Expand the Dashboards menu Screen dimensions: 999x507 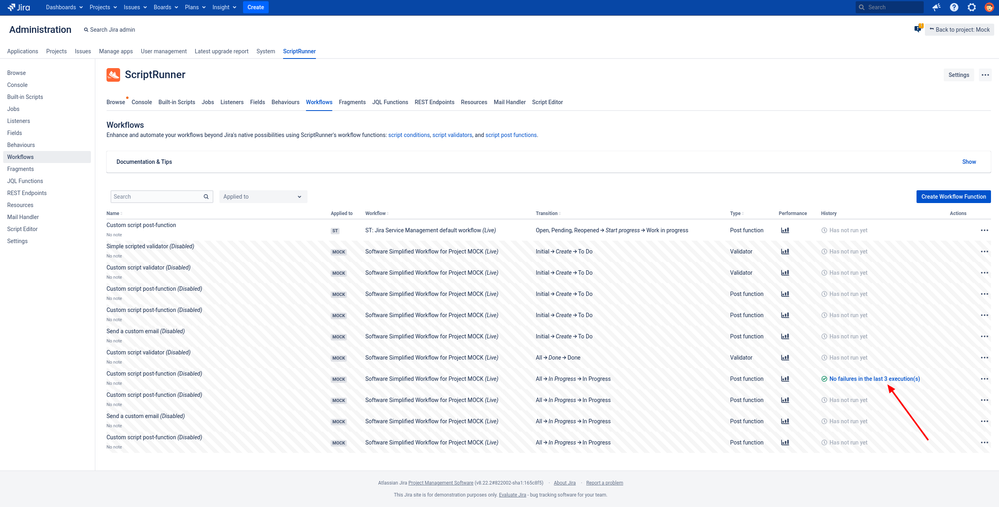click(x=64, y=7)
